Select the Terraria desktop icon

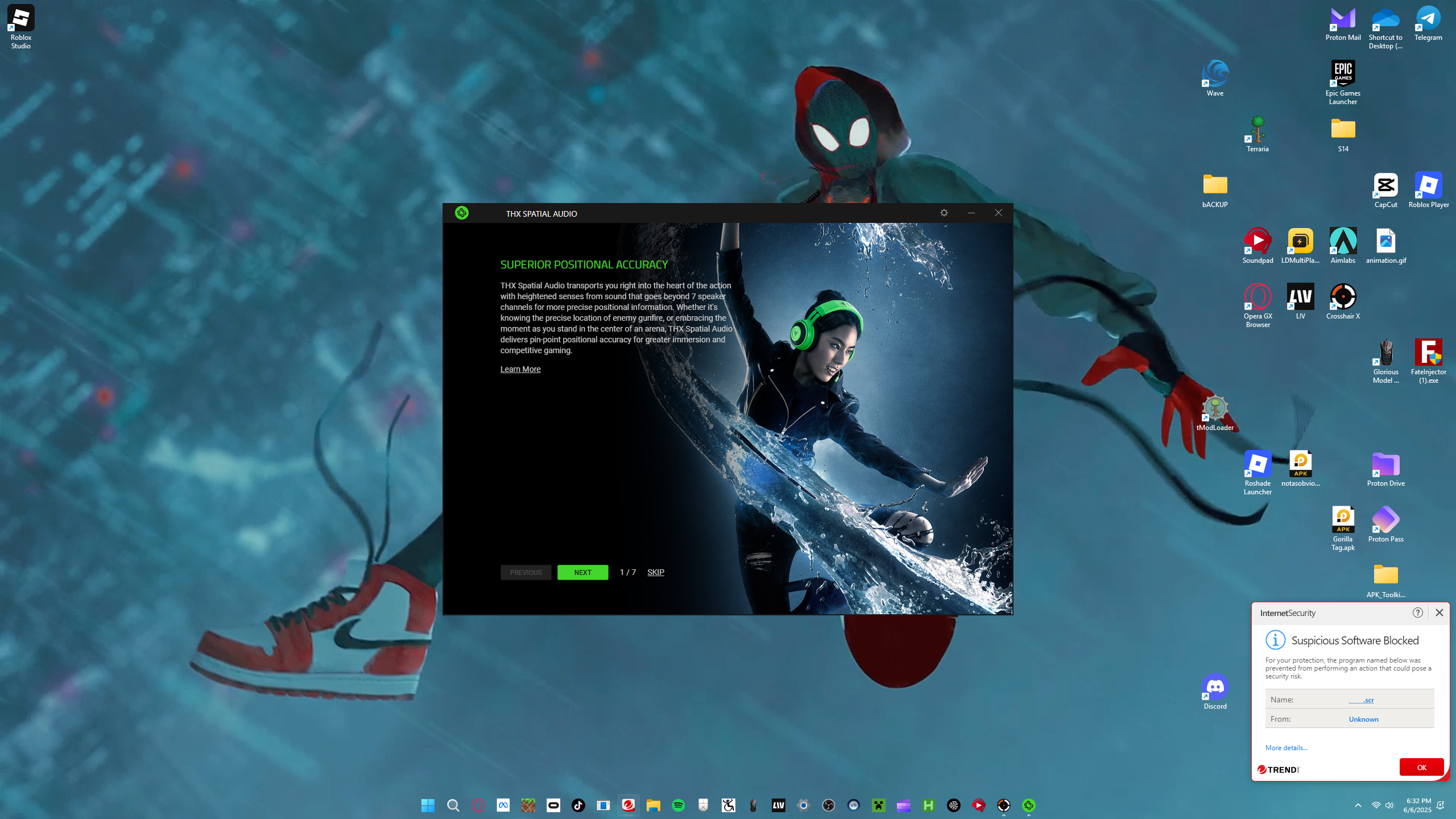tap(1258, 134)
